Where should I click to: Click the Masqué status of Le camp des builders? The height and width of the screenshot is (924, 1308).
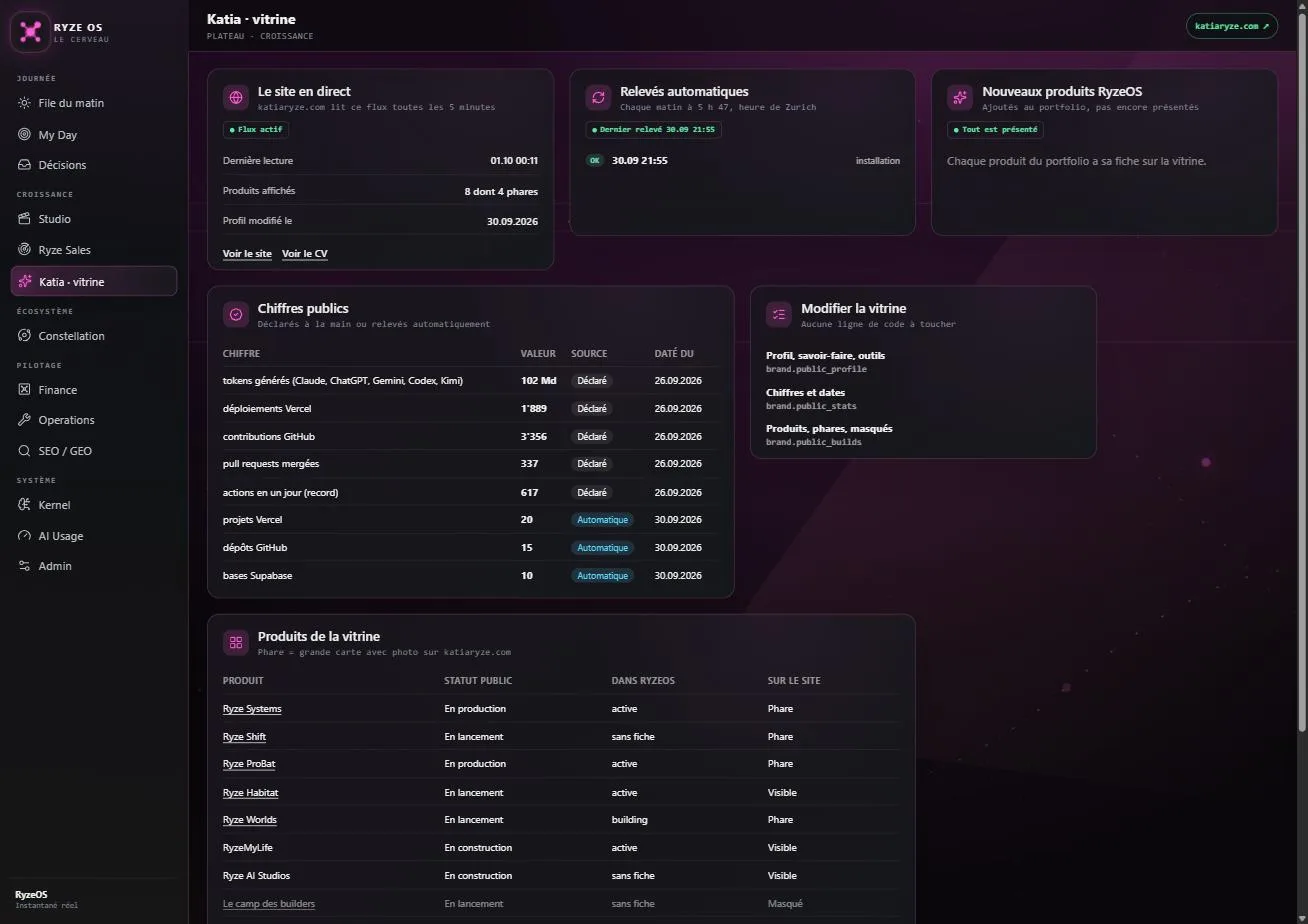point(785,904)
